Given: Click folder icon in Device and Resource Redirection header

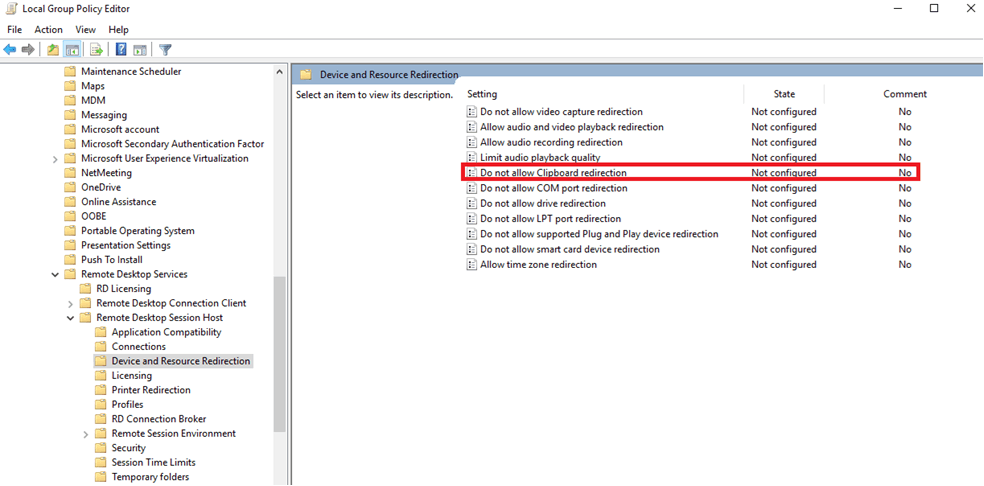Looking at the screenshot, I should pos(306,75).
